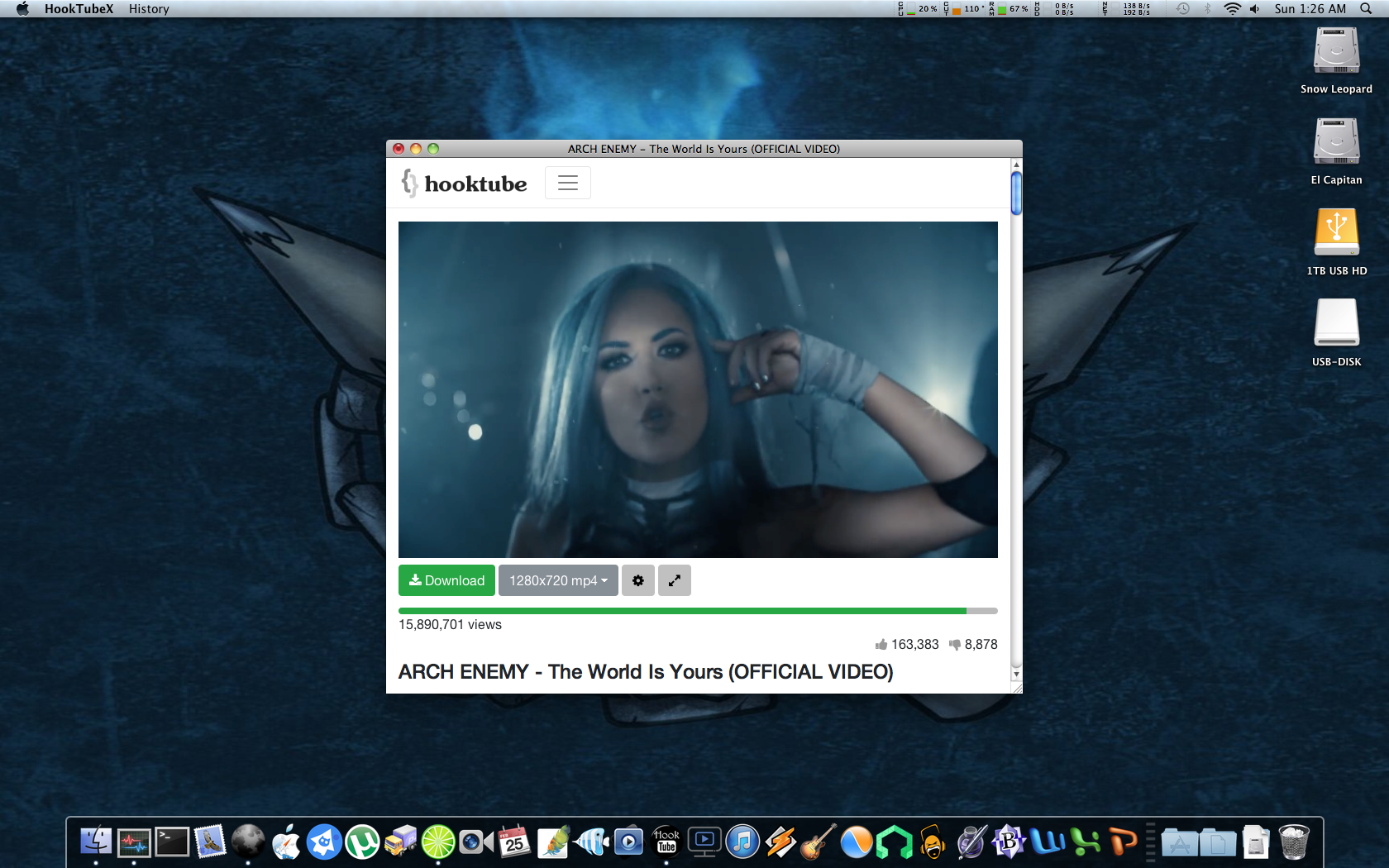Screen dimensions: 1389x868
Task: Select the 1TB USB HD drive icon
Action: [1336, 241]
